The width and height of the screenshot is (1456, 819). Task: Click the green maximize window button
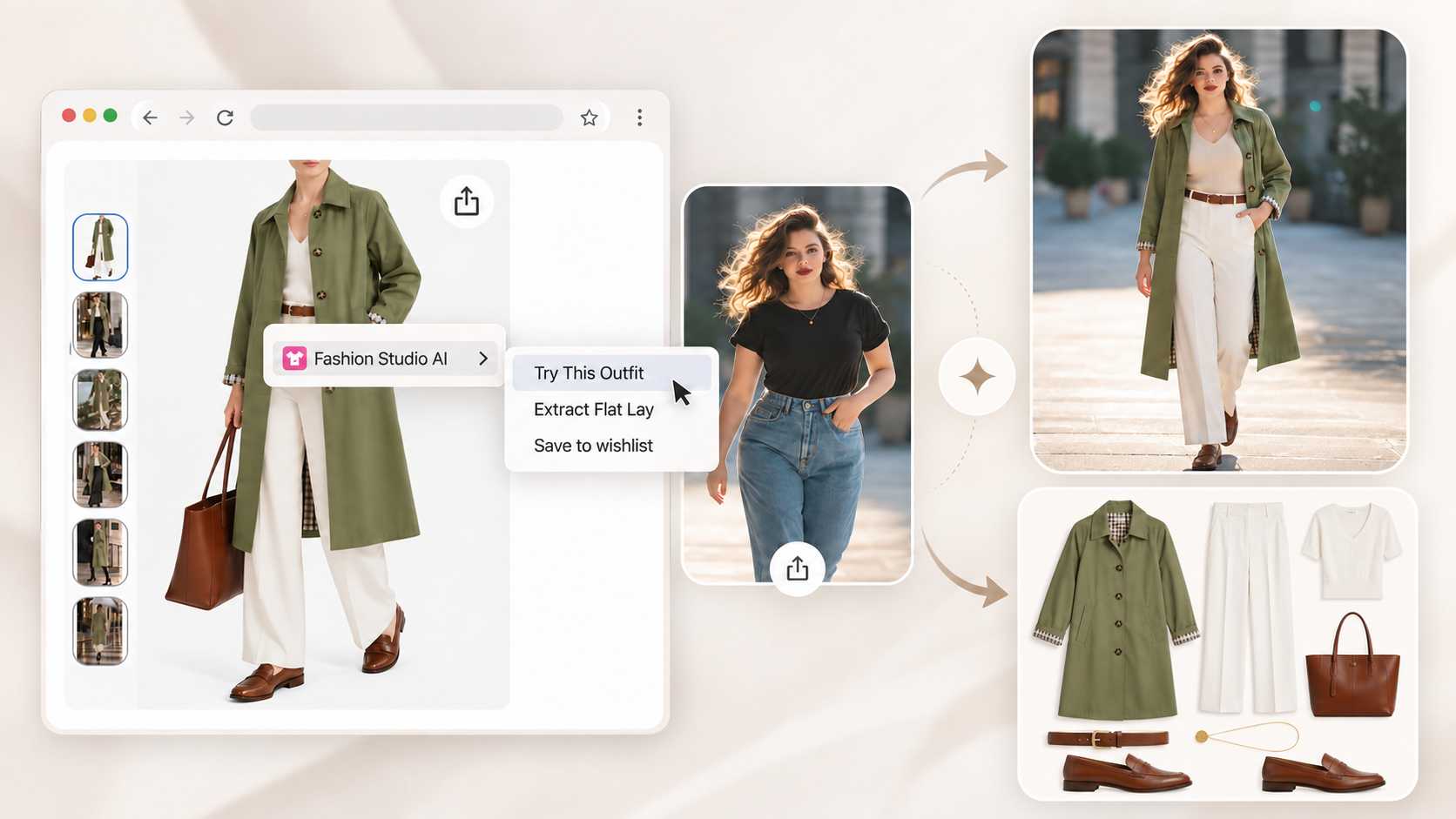[111, 116]
